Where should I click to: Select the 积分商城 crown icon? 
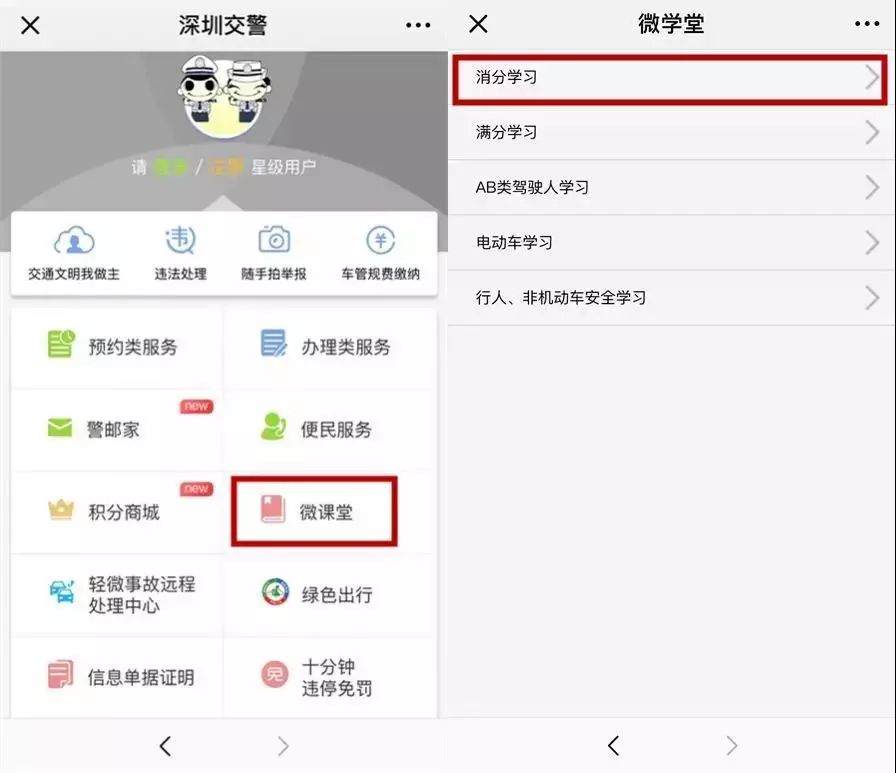61,509
